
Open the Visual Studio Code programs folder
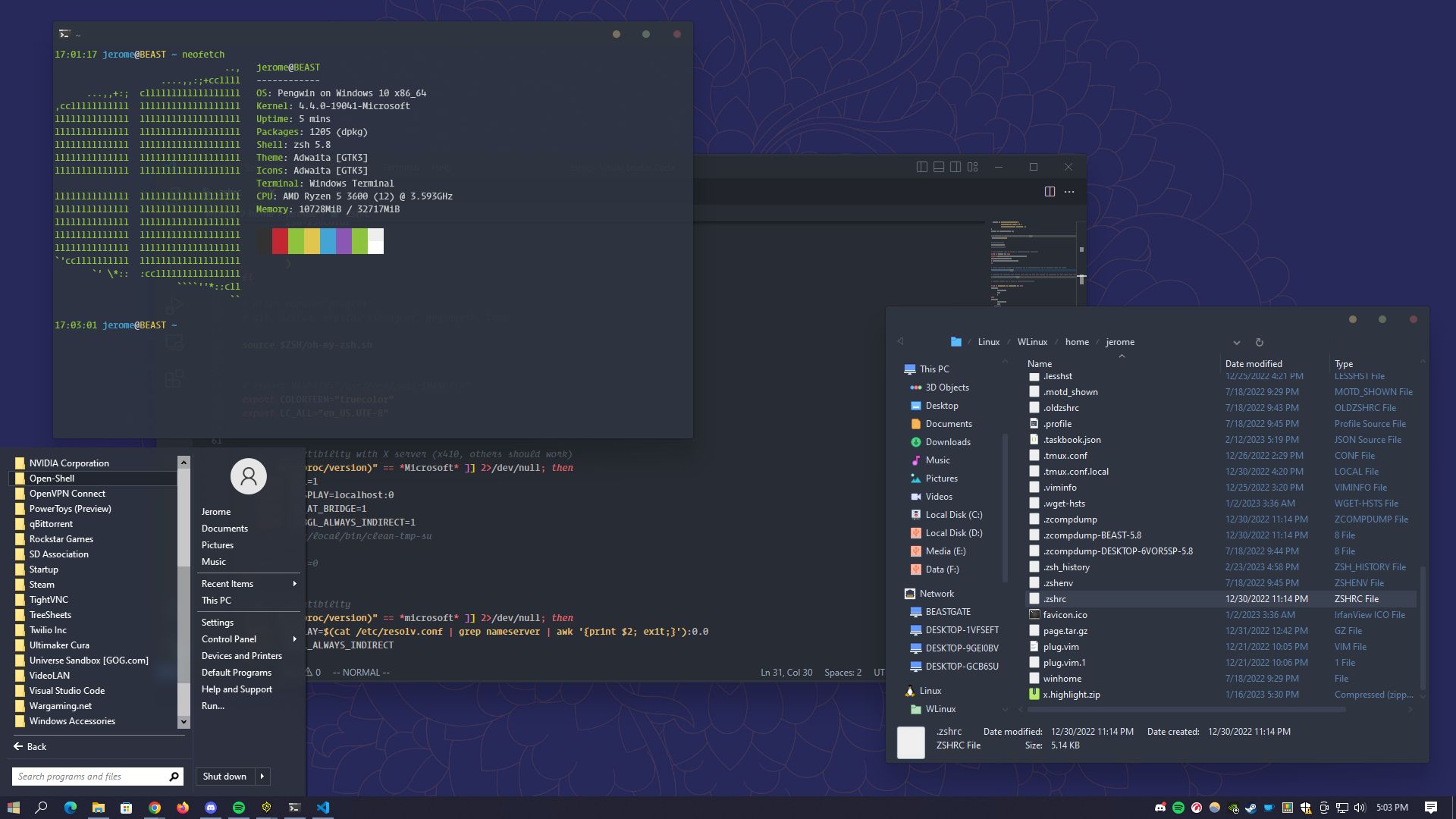(67, 691)
